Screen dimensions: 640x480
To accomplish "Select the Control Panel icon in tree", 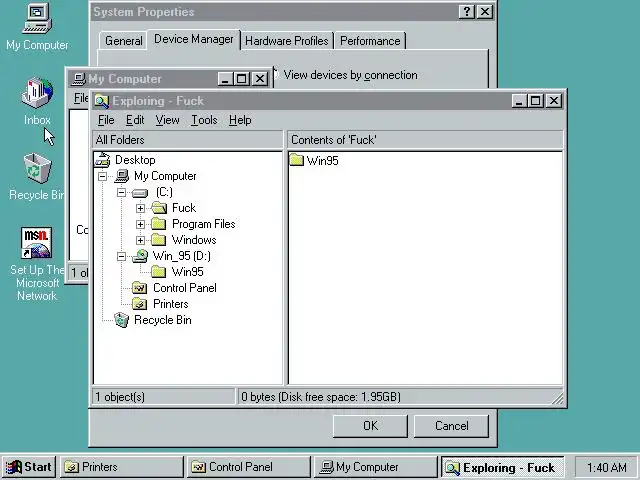I will pos(140,288).
